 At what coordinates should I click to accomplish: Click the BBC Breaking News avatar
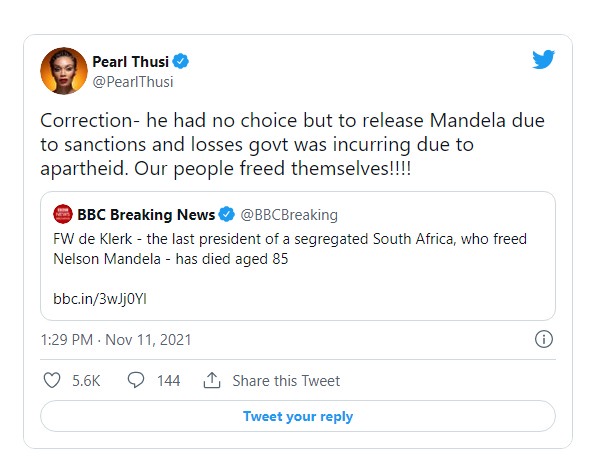tap(63, 214)
